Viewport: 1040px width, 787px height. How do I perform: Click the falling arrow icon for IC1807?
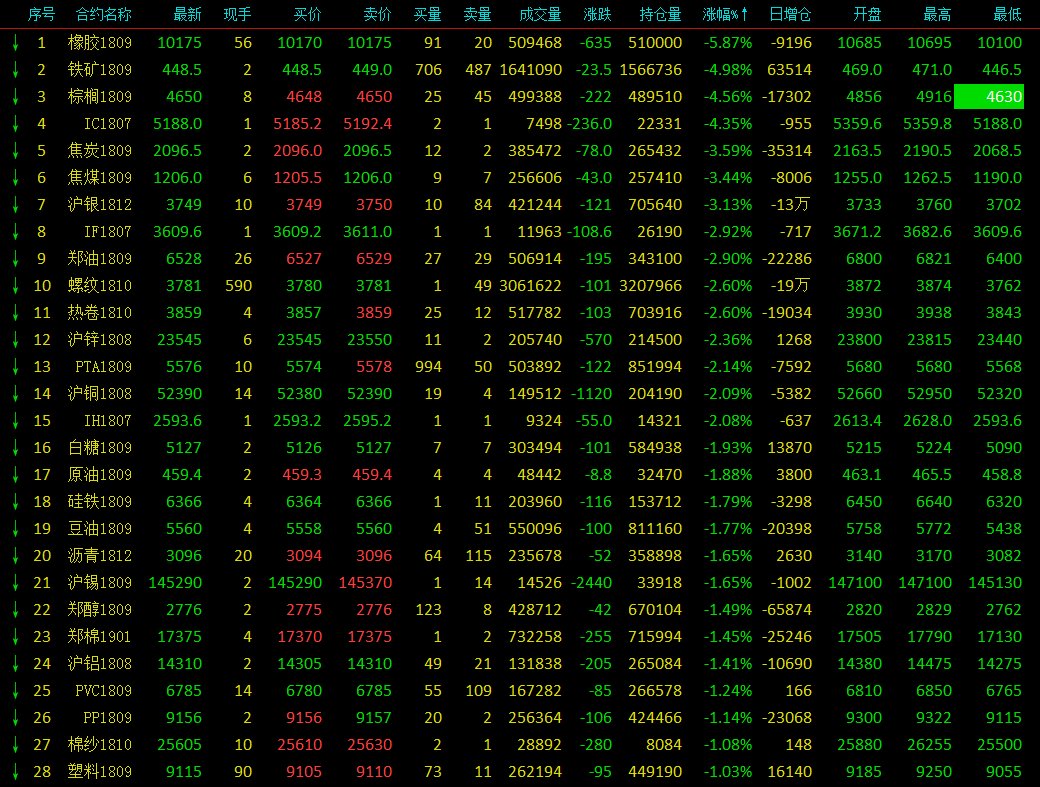15,124
